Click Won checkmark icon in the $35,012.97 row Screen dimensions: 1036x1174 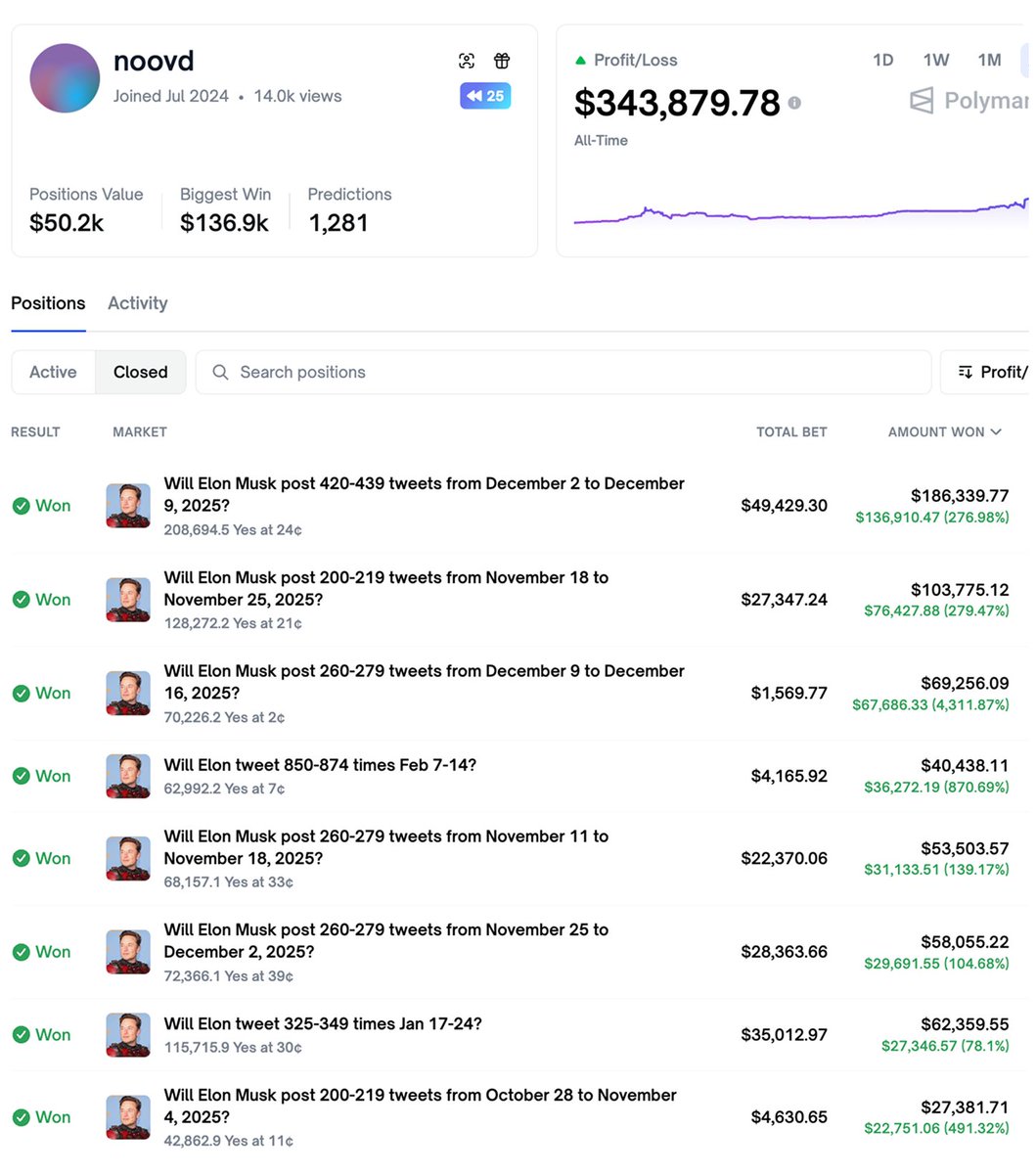[21, 1035]
